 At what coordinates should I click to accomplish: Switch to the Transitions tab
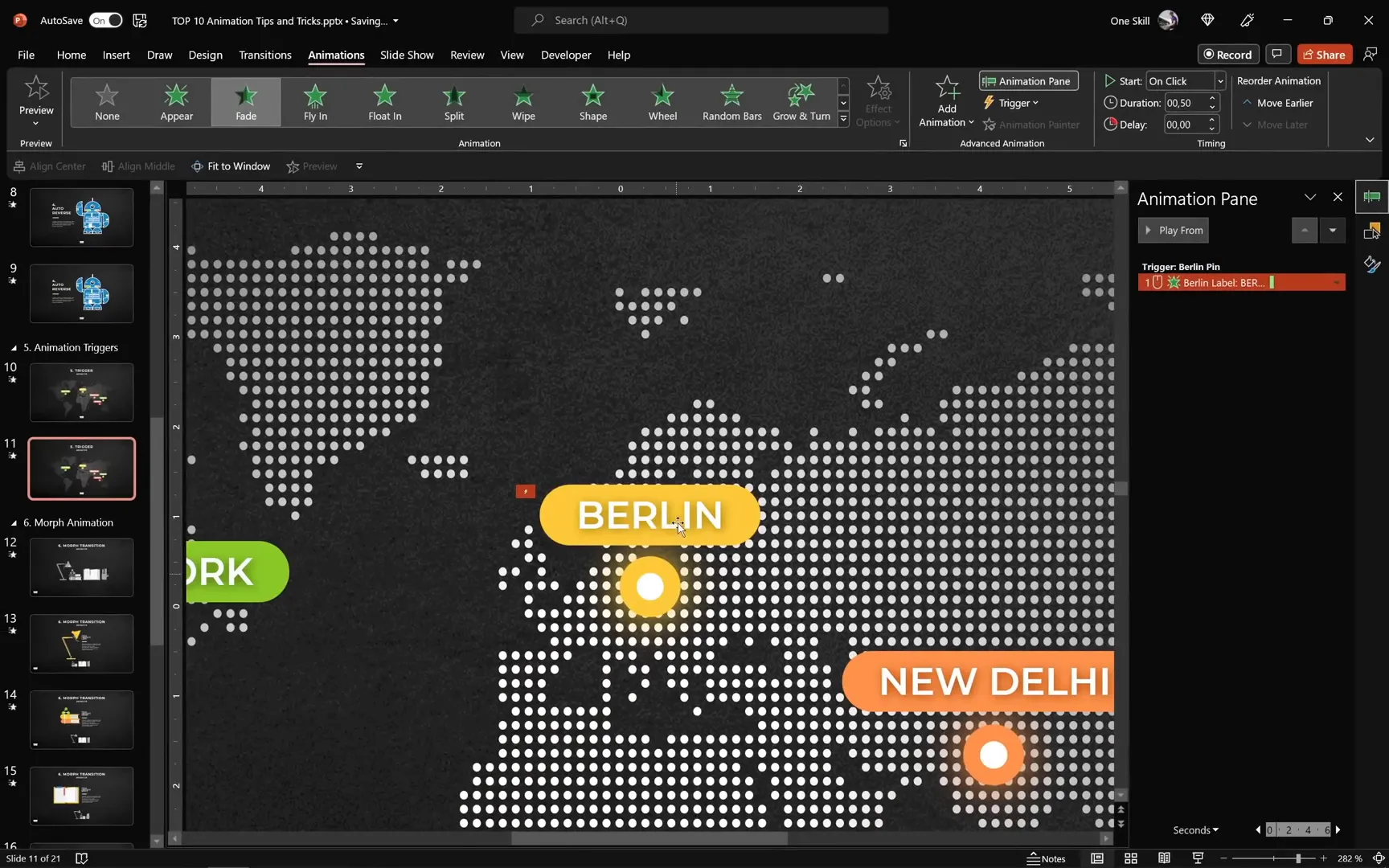(264, 55)
